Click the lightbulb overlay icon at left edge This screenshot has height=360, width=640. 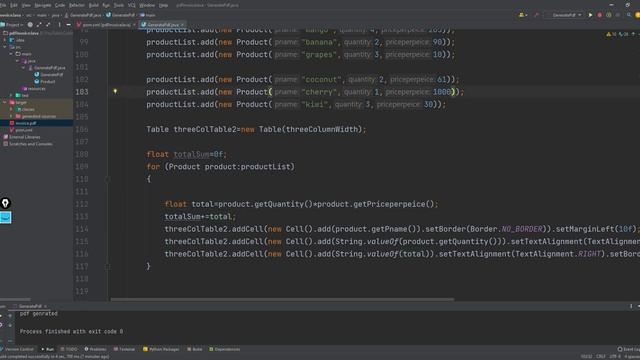(x=5, y=203)
